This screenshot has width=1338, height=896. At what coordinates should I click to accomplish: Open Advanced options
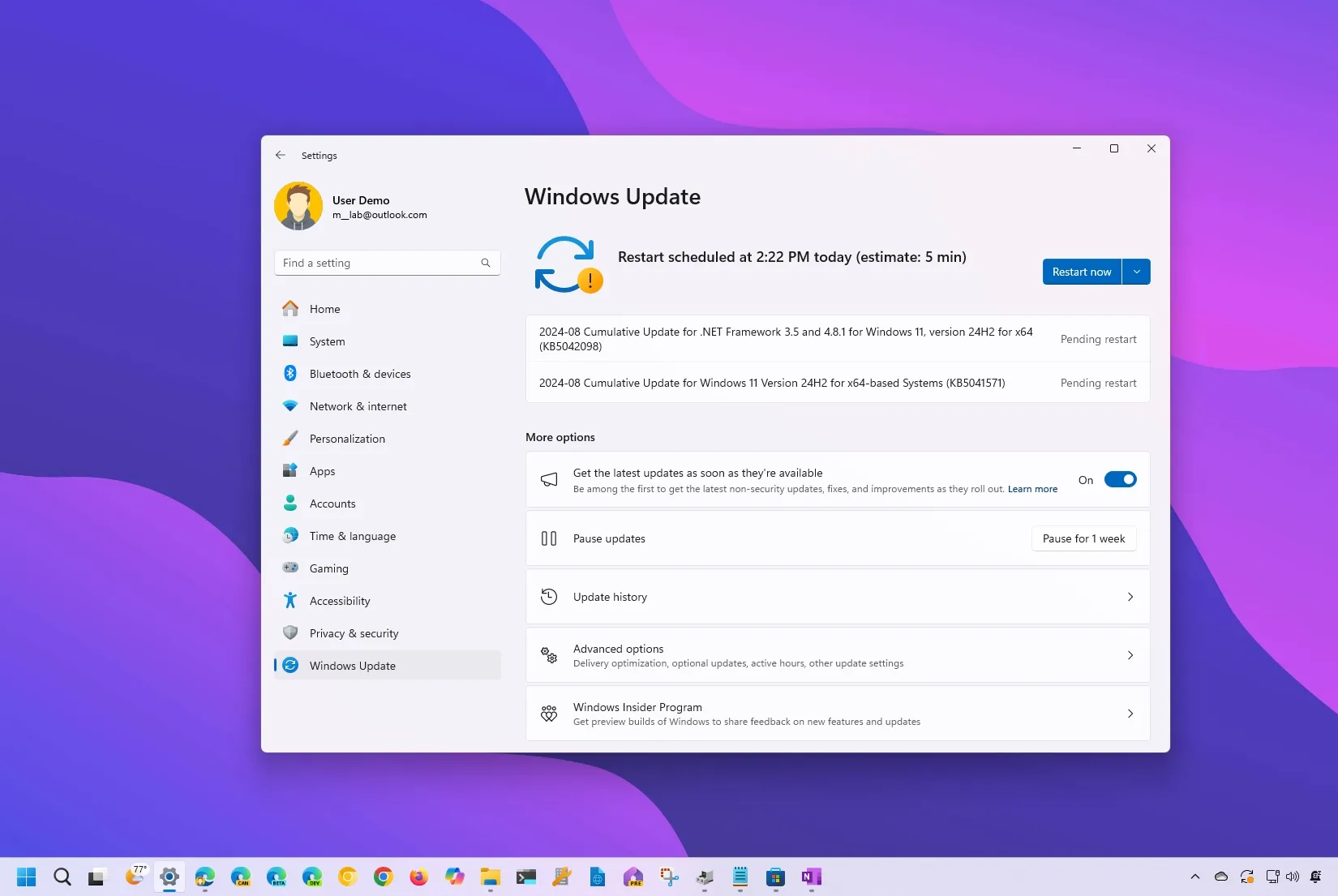[838, 655]
